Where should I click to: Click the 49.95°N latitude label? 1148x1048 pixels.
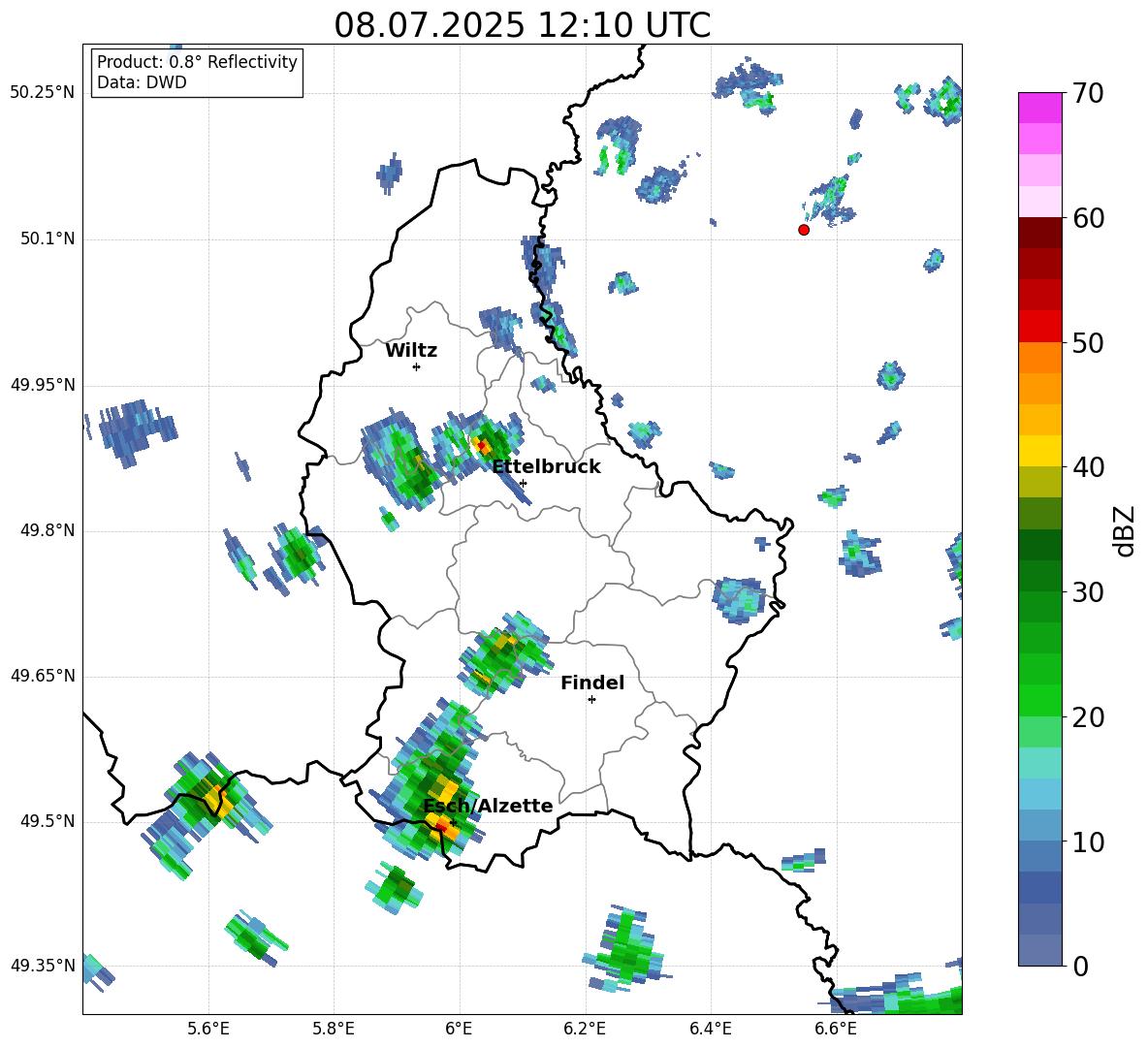43,384
